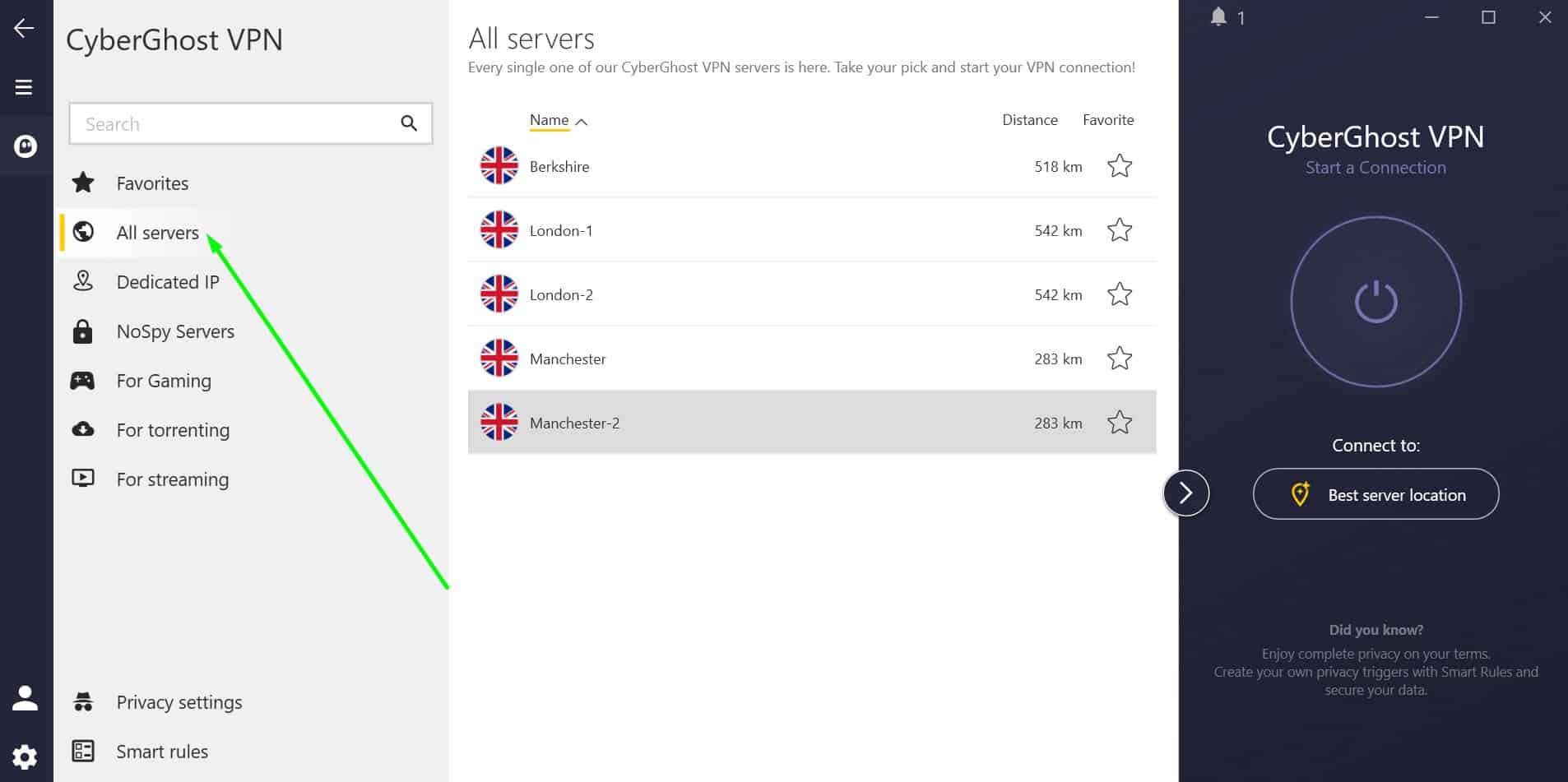
Task: Toggle favorite star for Berkshire
Action: tap(1120, 166)
